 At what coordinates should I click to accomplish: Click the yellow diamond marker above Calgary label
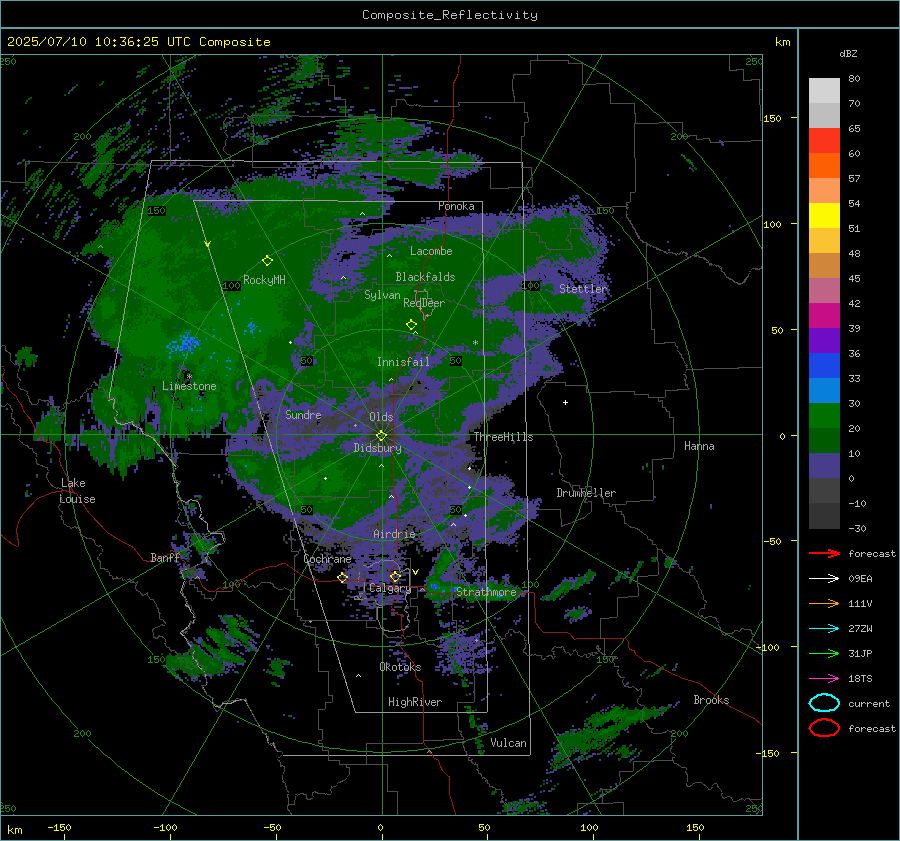tap(395, 576)
